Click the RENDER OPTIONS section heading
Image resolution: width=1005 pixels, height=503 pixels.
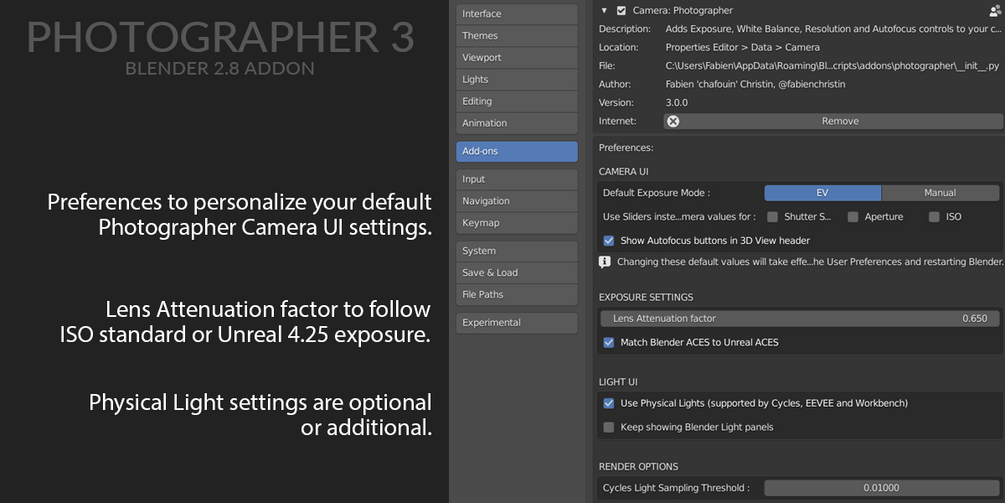click(638, 466)
